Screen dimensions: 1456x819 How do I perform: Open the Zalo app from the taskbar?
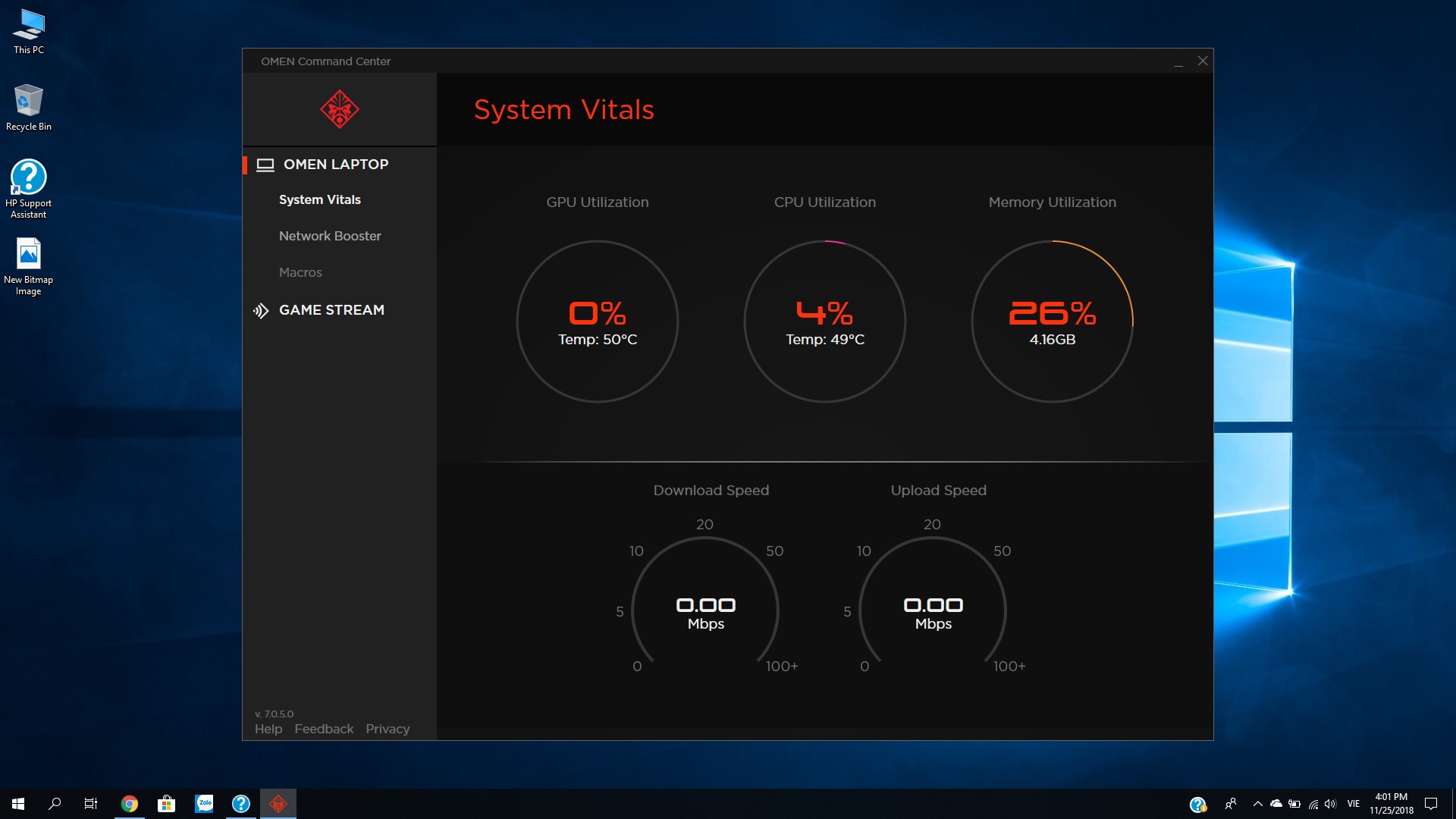point(203,803)
